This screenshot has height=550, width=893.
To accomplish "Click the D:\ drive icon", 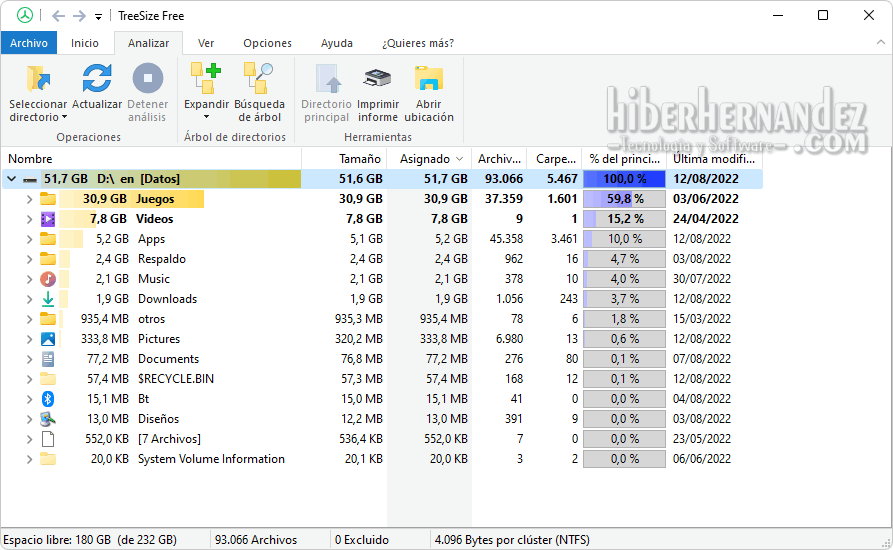I will tap(30, 179).
